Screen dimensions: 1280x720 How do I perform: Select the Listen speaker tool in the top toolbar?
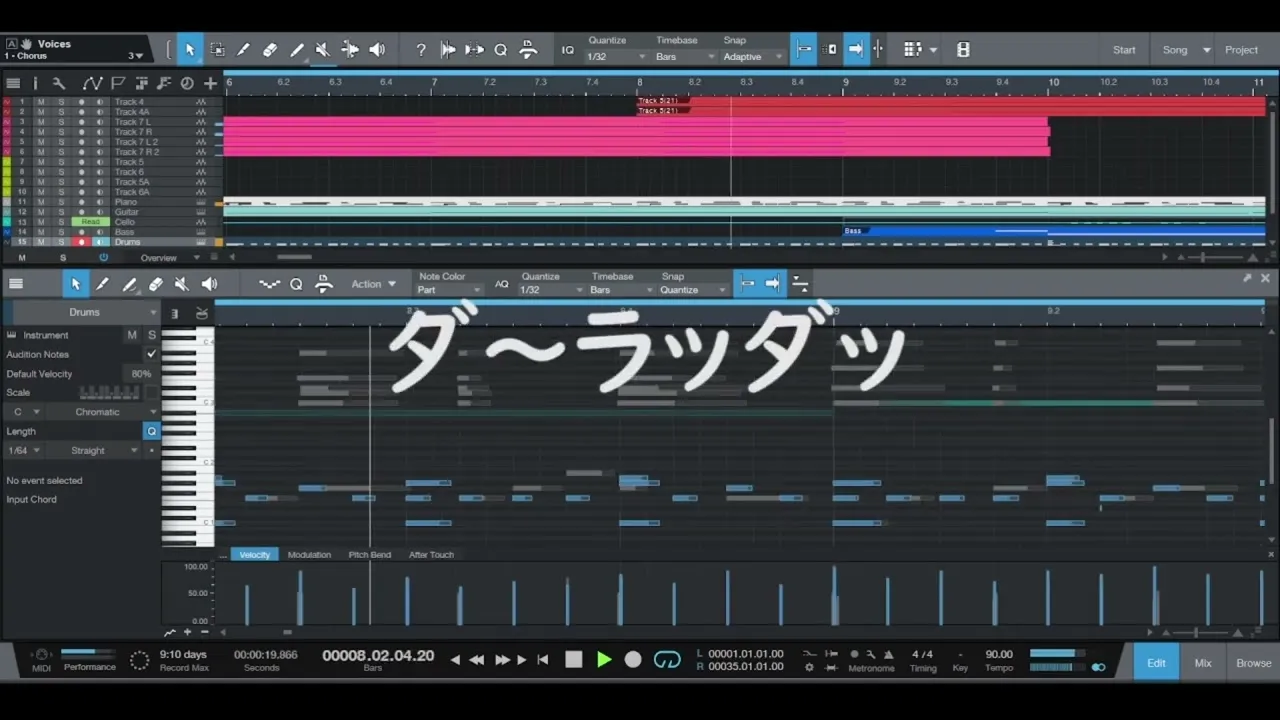point(377,49)
